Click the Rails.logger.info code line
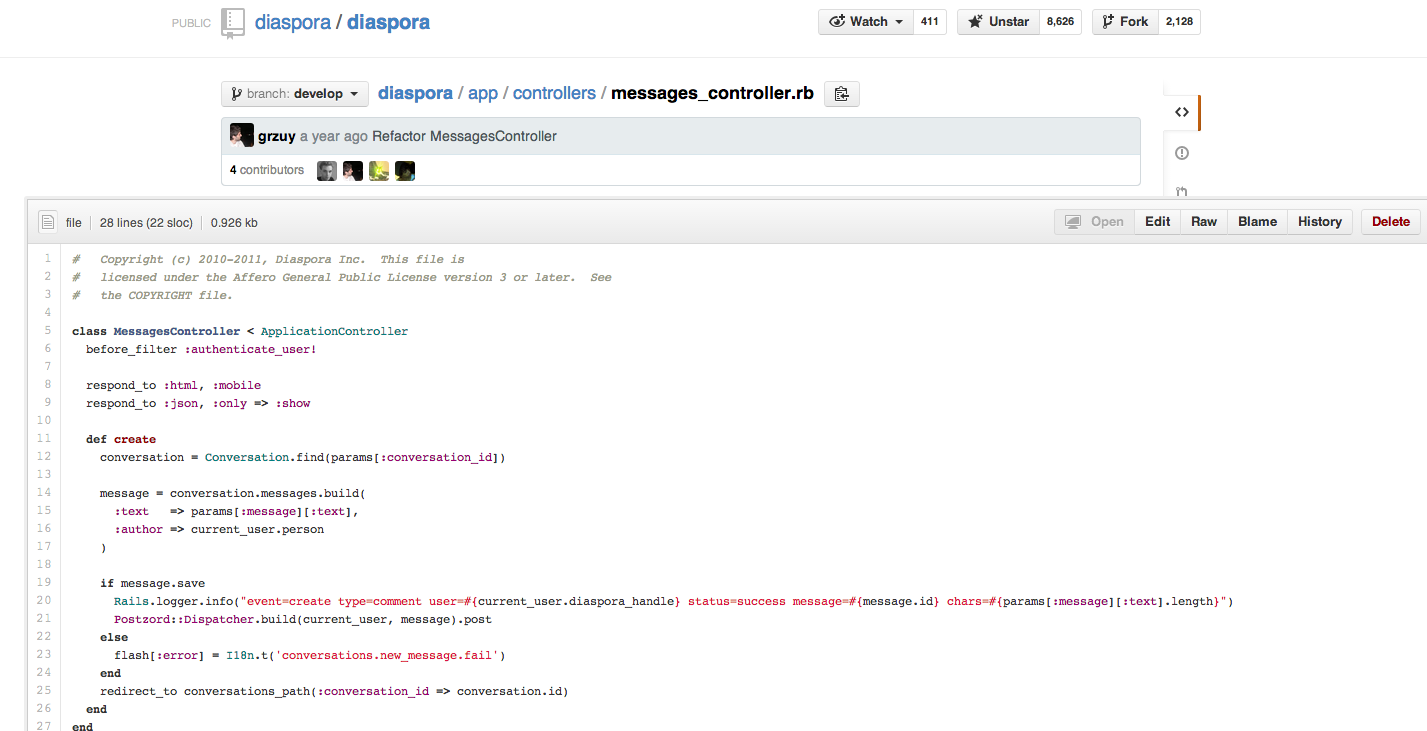Viewport: 1427px width, 731px height. 674,601
